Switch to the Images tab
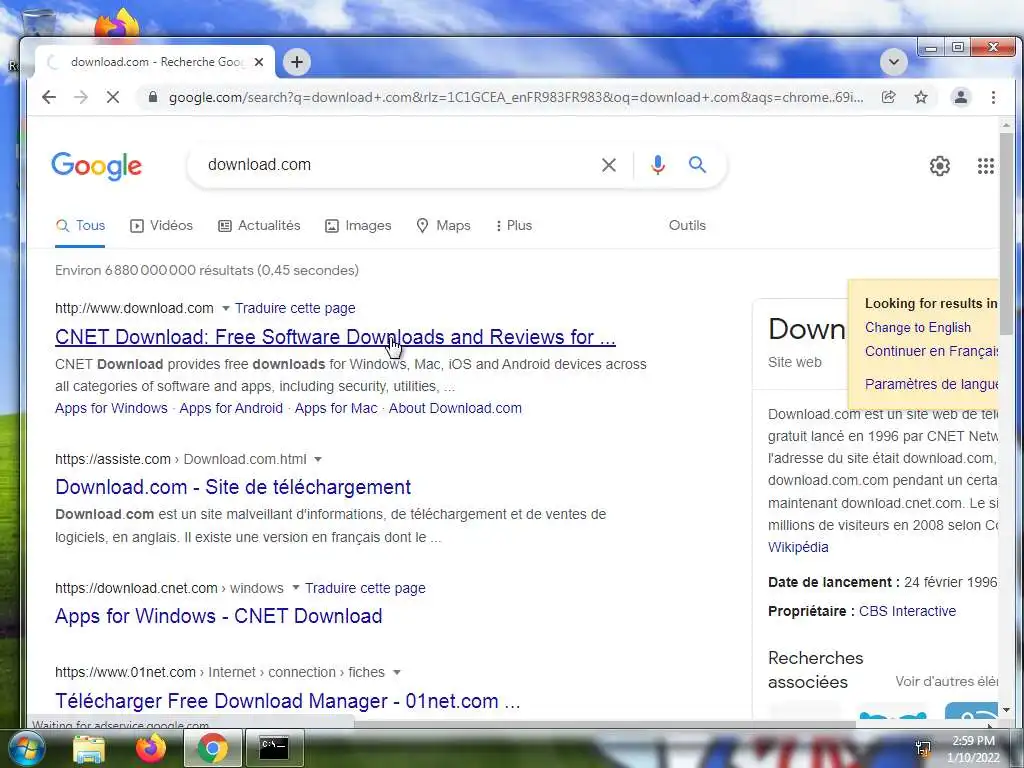Screen dimensions: 1024x768 click(358, 225)
